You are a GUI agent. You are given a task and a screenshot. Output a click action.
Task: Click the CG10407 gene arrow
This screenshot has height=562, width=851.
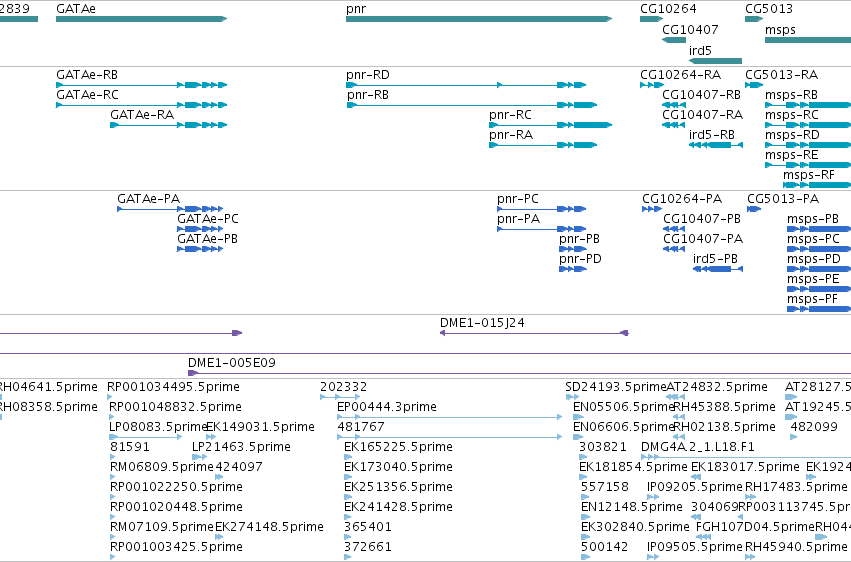click(674, 40)
